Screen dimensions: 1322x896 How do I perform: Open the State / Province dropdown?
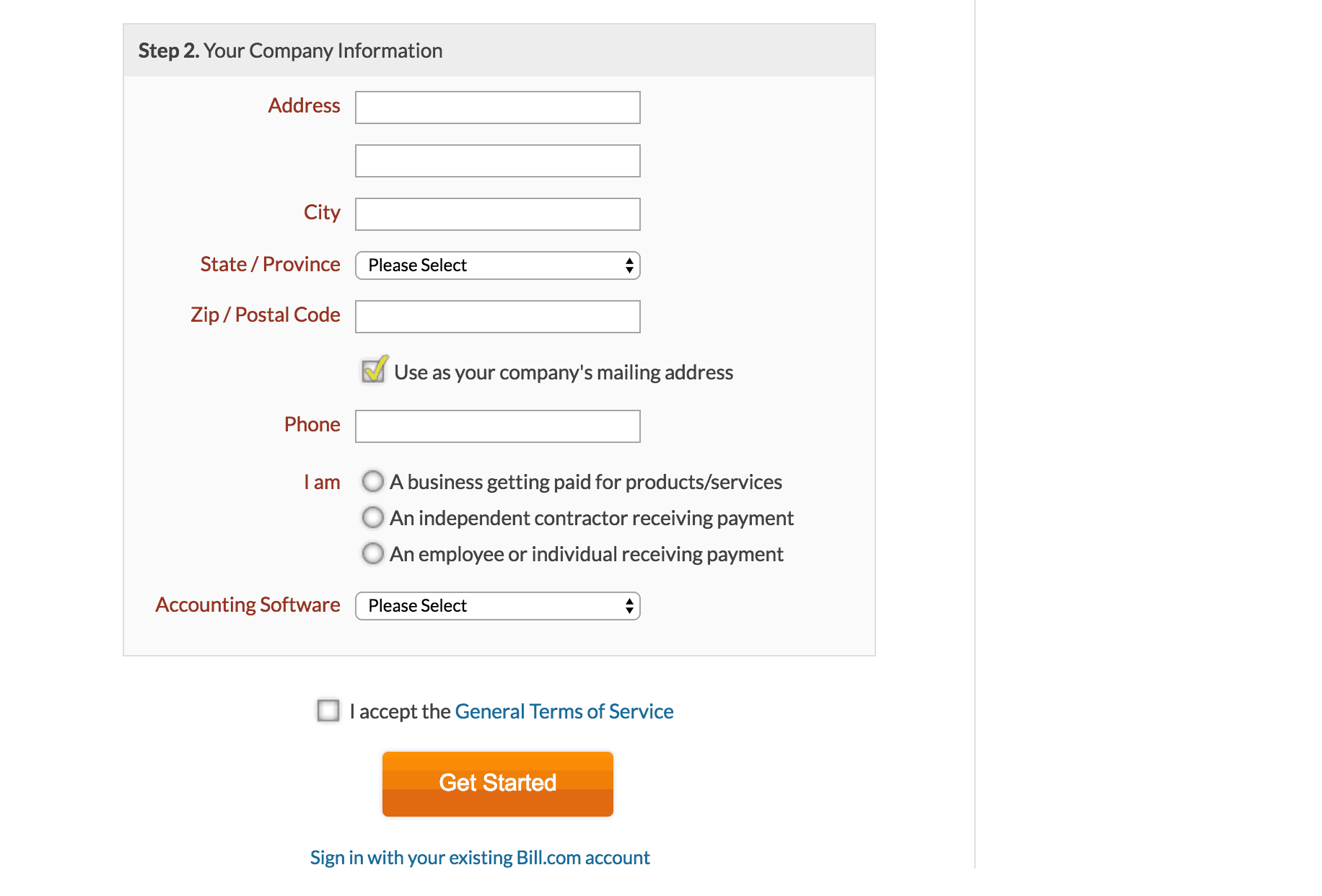(x=497, y=265)
